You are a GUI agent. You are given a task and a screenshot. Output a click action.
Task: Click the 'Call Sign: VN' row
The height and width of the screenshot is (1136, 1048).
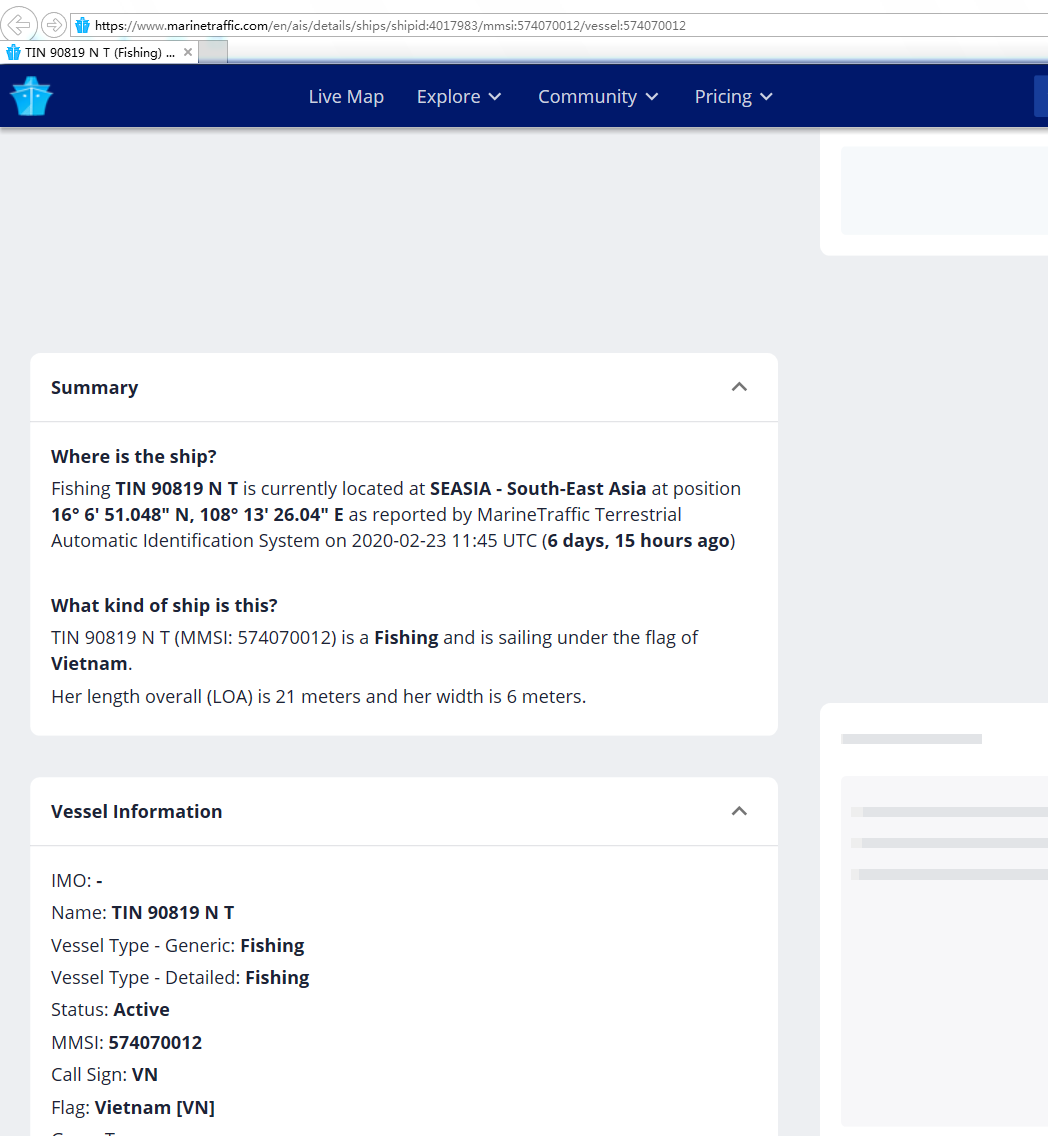(104, 1074)
